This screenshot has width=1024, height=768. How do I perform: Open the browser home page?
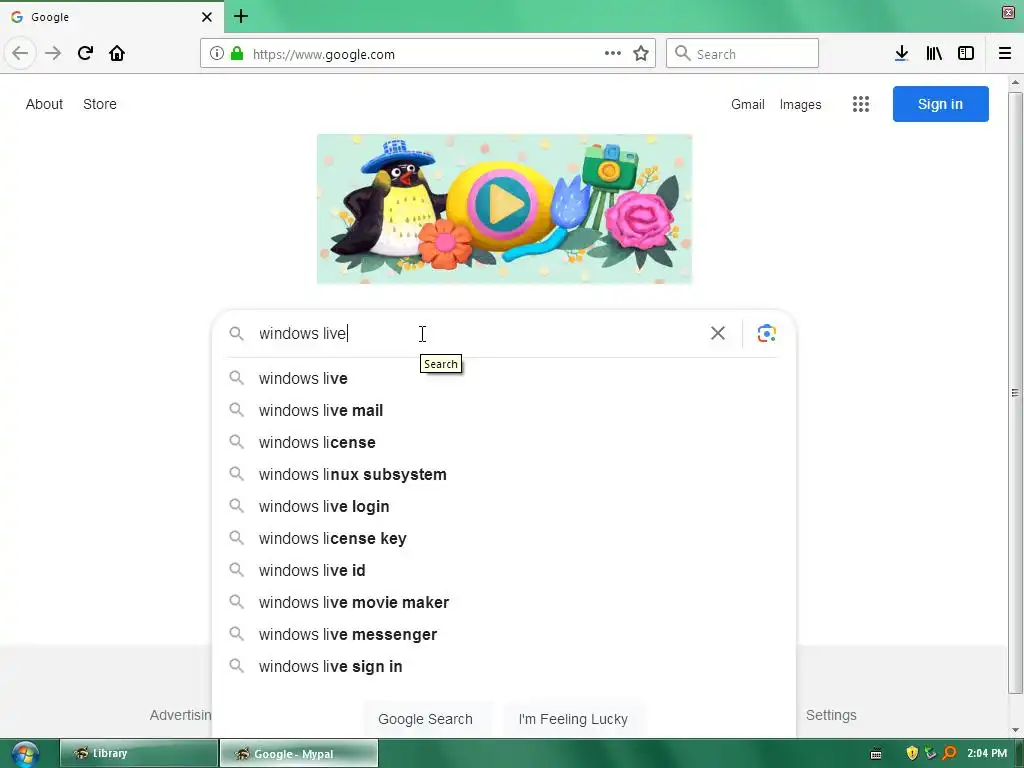pyautogui.click(x=117, y=53)
